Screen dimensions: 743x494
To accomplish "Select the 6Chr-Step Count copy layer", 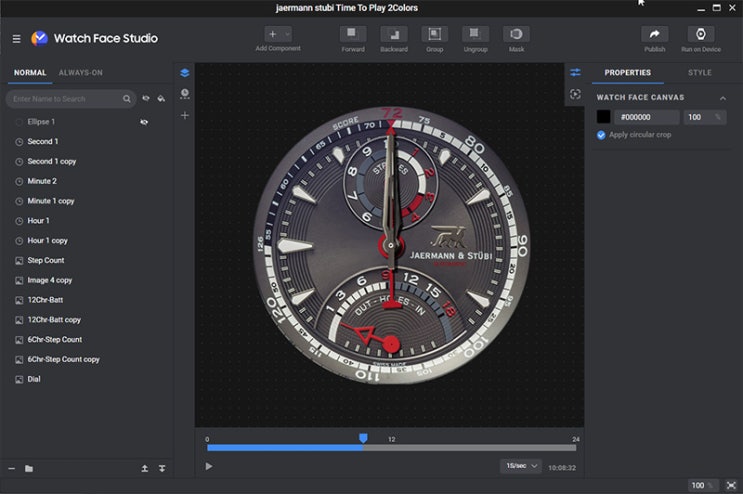I will (63, 359).
